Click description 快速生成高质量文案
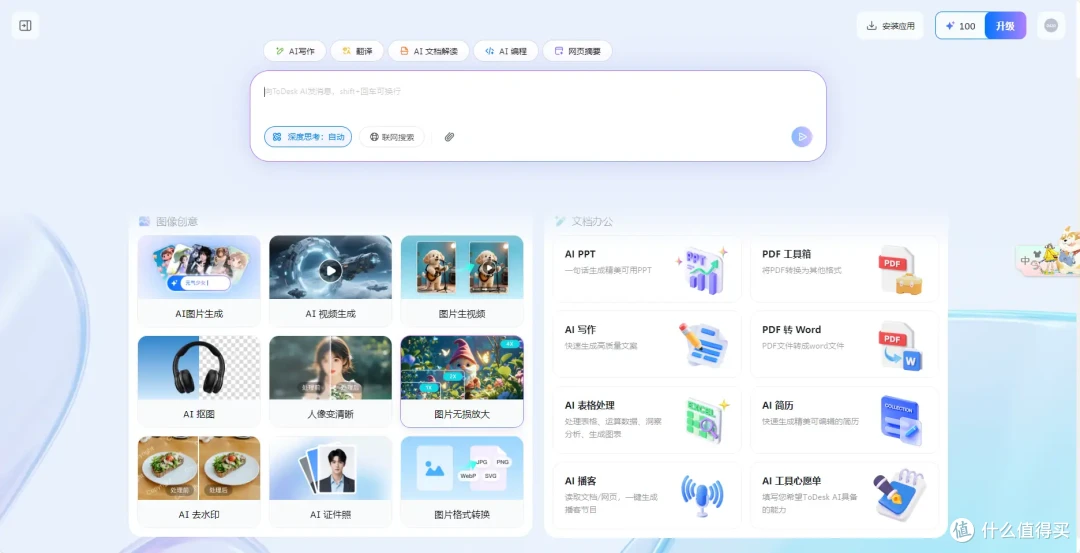The width and height of the screenshot is (1080, 553). click(x=601, y=346)
